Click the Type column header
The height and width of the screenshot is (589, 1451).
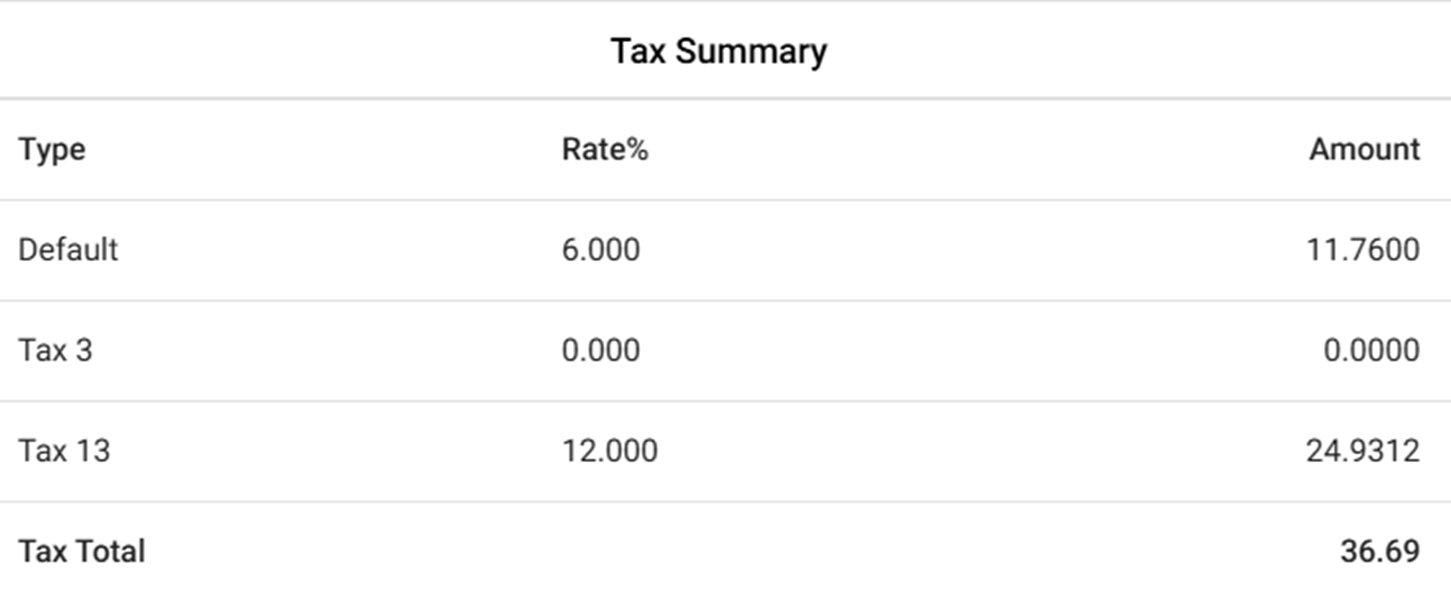tap(52, 150)
